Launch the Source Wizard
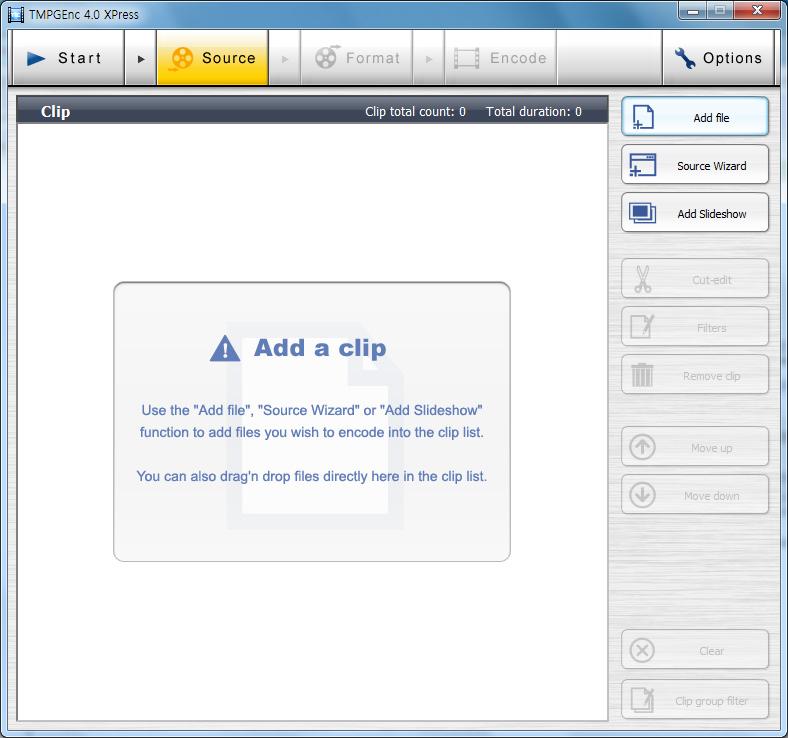The width and height of the screenshot is (788, 738). 695,165
